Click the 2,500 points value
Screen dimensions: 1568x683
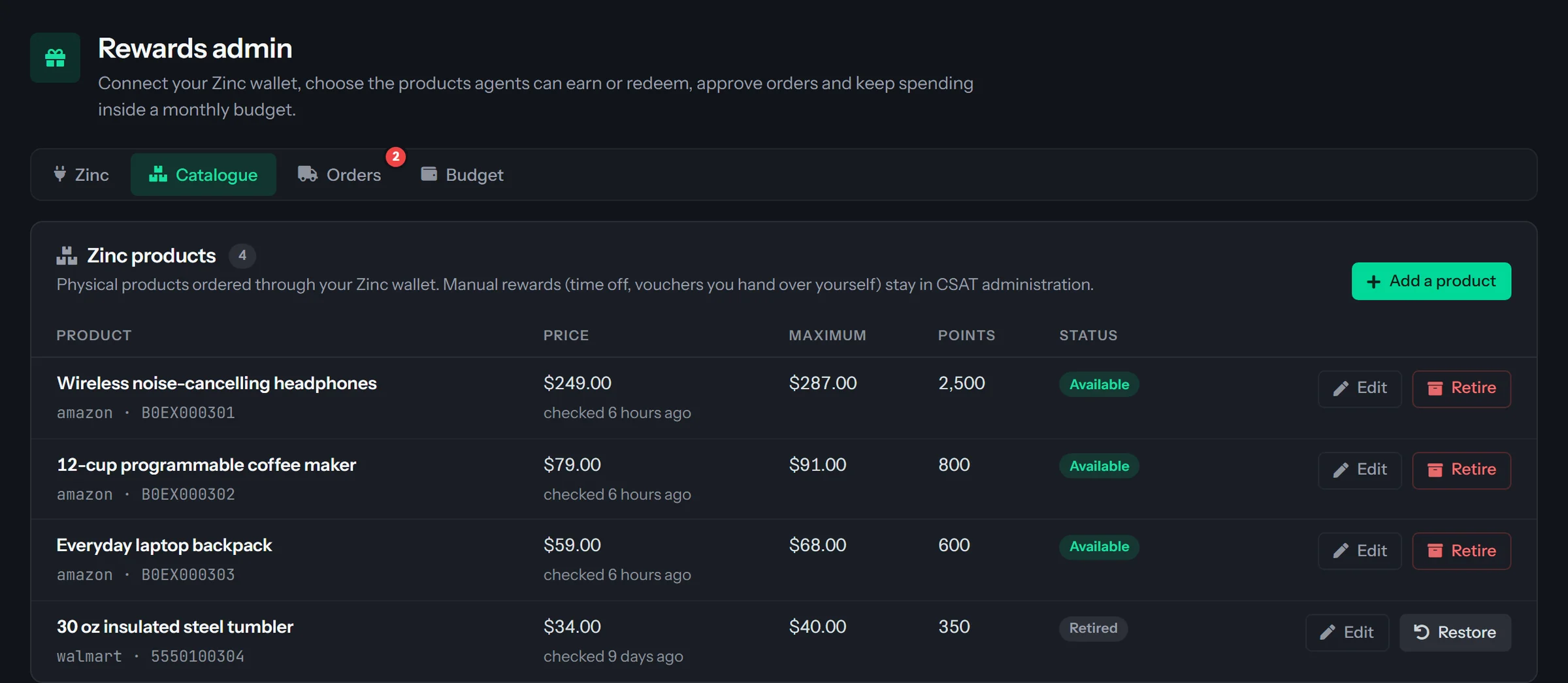pyautogui.click(x=962, y=383)
